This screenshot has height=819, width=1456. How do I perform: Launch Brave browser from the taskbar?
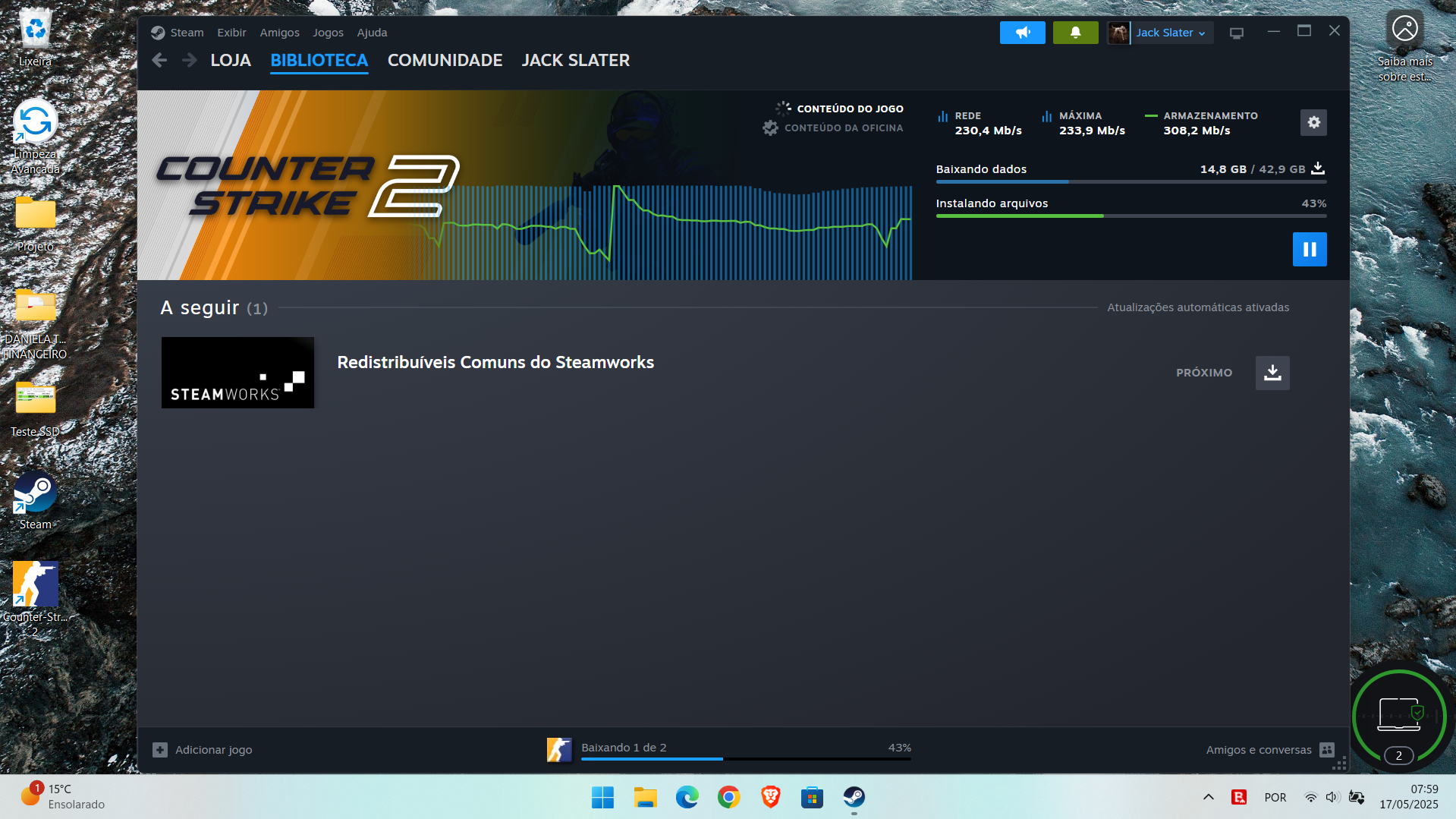[770, 797]
